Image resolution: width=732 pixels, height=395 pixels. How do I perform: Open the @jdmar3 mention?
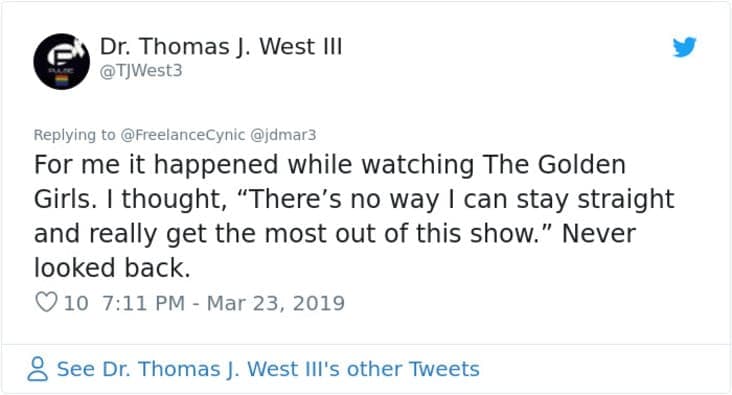283,135
